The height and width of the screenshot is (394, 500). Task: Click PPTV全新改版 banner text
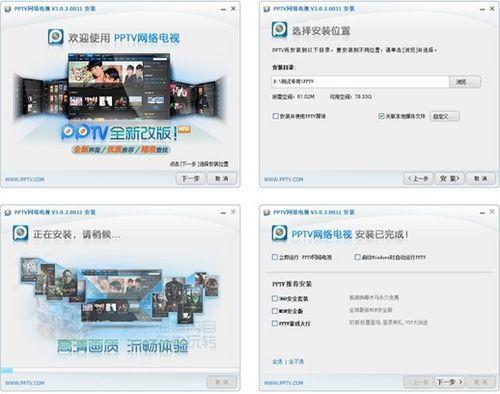coord(119,133)
